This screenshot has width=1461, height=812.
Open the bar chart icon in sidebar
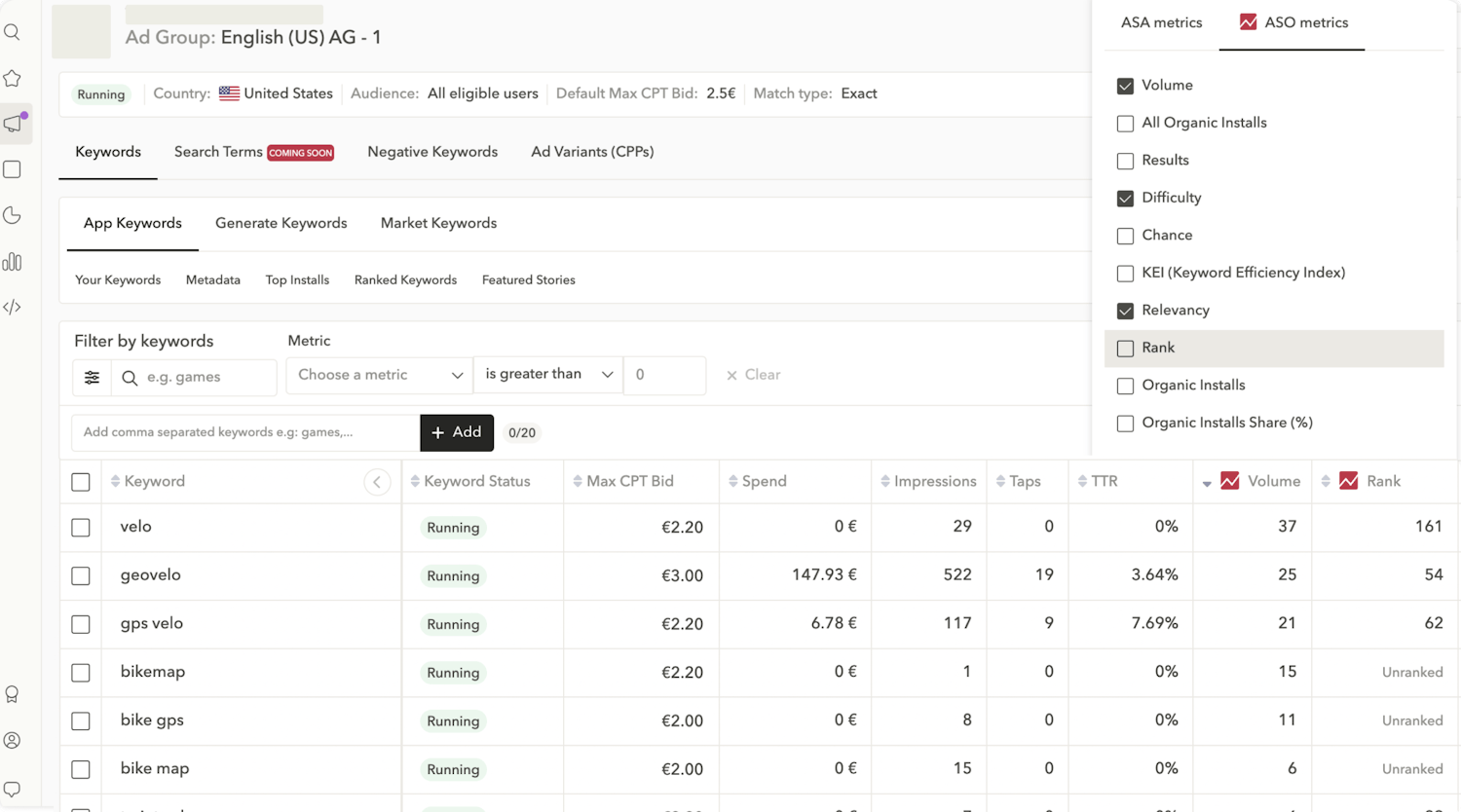coord(13,262)
